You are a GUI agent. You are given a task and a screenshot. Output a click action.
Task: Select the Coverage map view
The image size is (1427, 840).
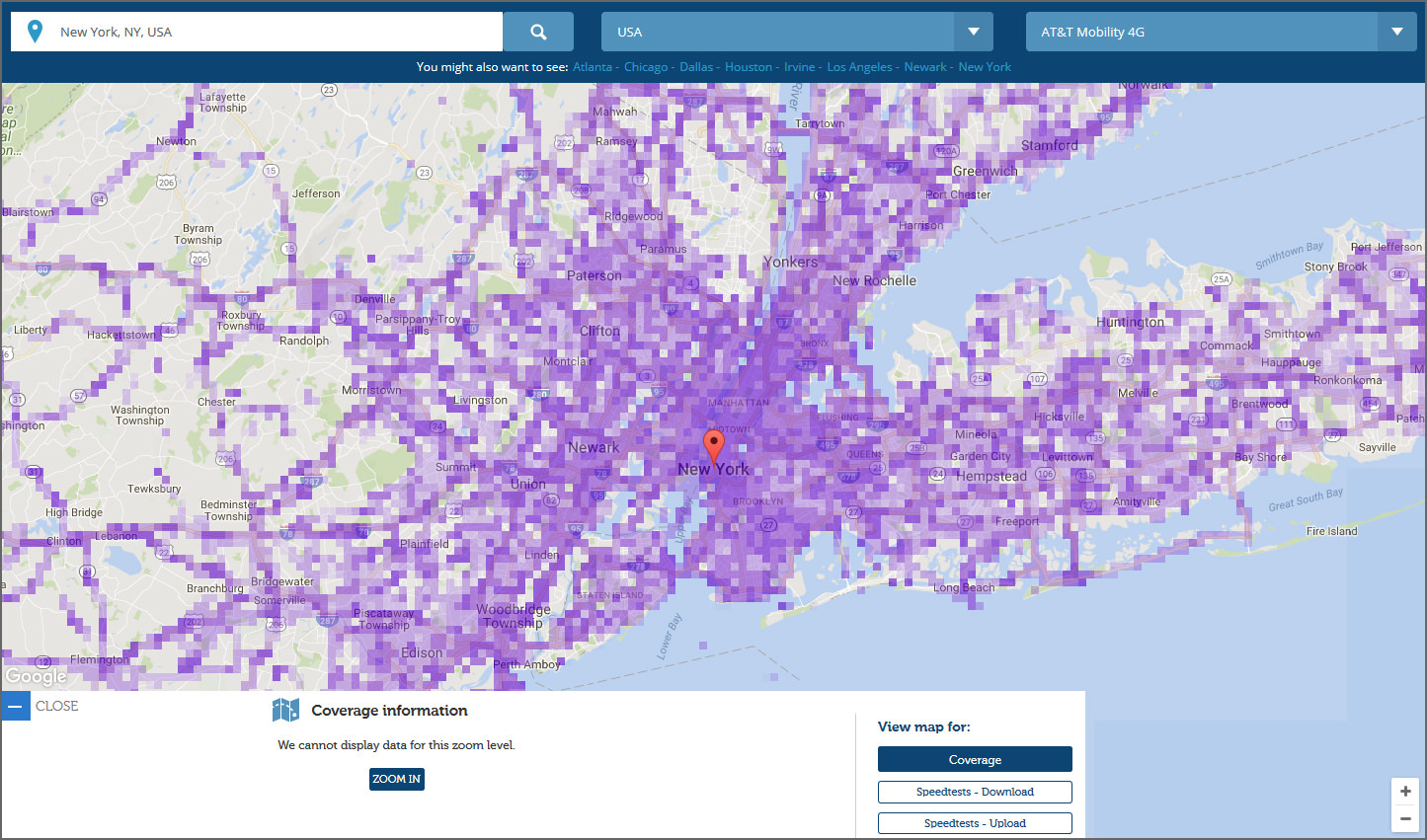click(x=975, y=759)
